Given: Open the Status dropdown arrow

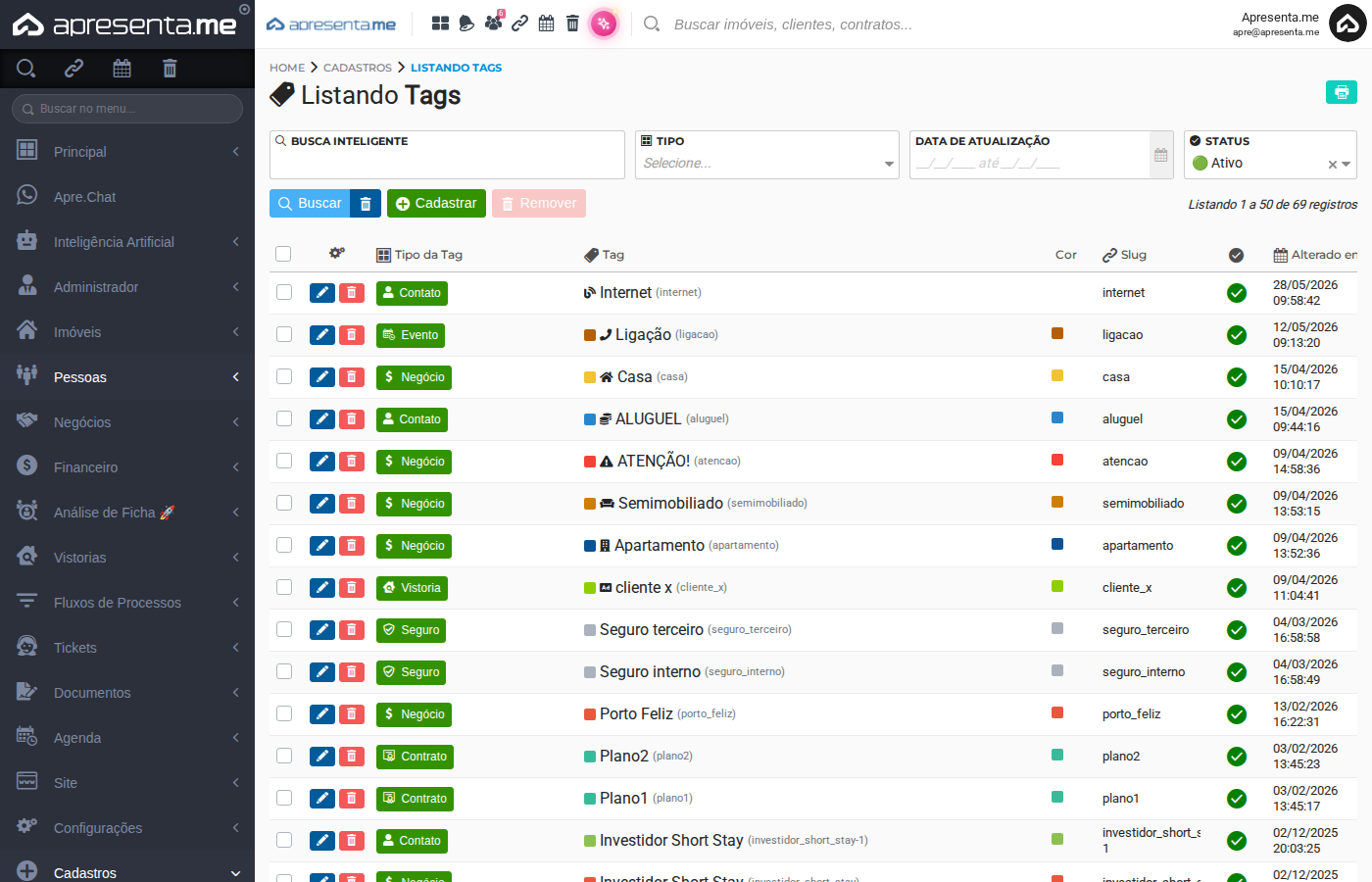Looking at the screenshot, I should [1347, 165].
